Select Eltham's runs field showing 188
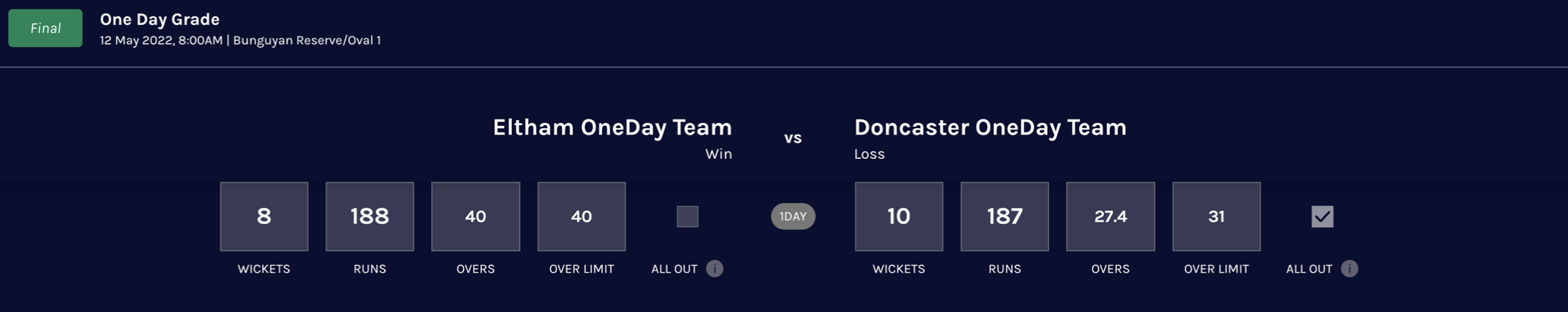This screenshot has height=312, width=1568. [x=369, y=216]
